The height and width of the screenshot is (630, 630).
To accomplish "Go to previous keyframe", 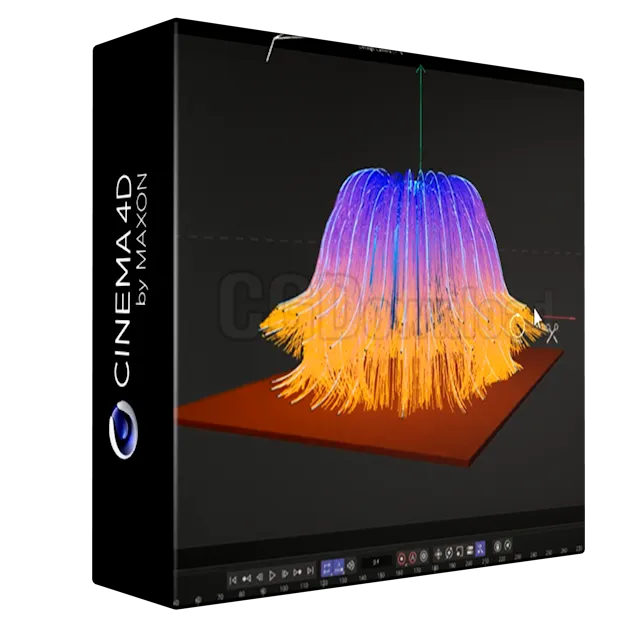I will click(x=246, y=579).
